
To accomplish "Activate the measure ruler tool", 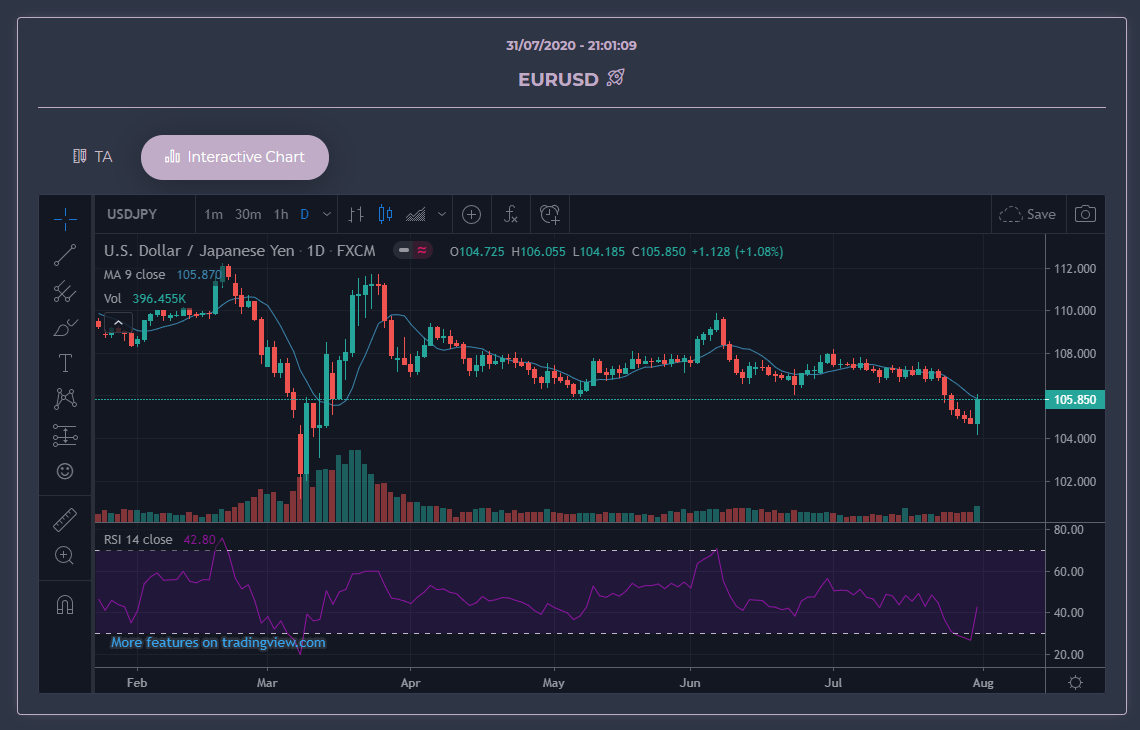I will coord(64,519).
